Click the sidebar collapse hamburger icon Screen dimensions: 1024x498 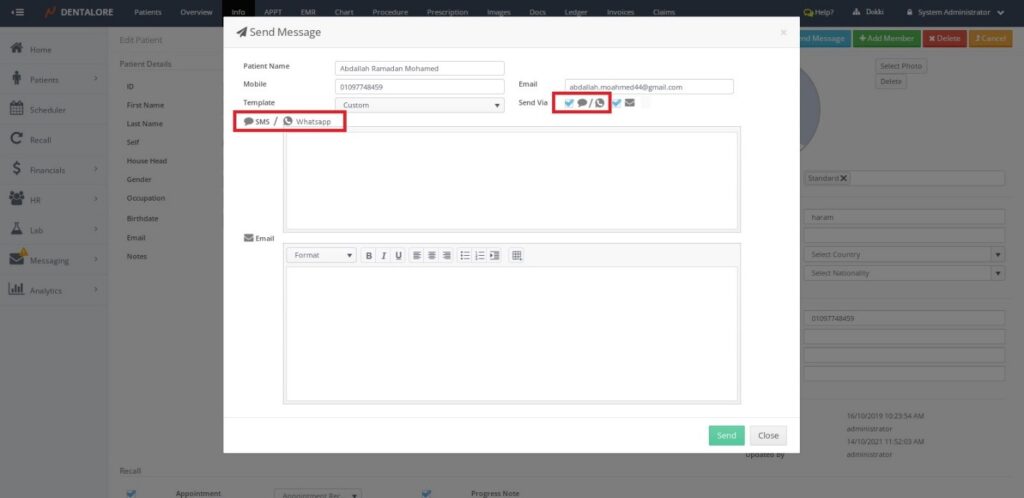tap(17, 13)
